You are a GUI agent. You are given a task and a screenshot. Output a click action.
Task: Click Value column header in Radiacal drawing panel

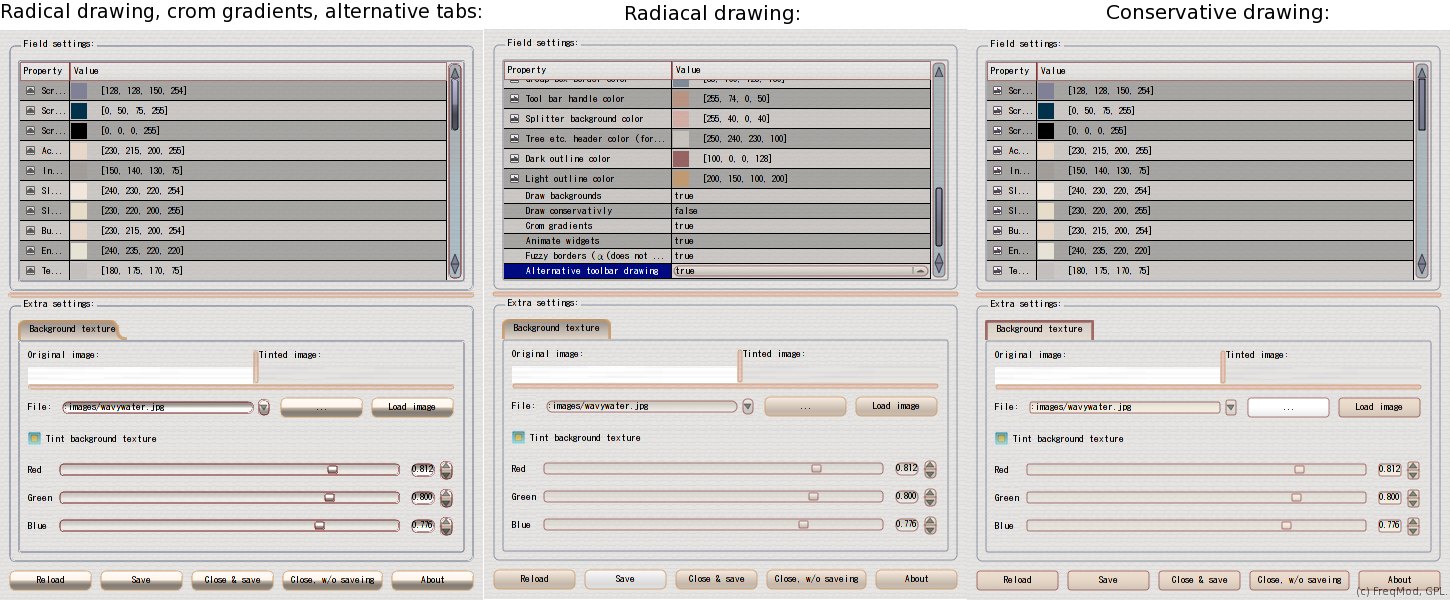tap(801, 70)
